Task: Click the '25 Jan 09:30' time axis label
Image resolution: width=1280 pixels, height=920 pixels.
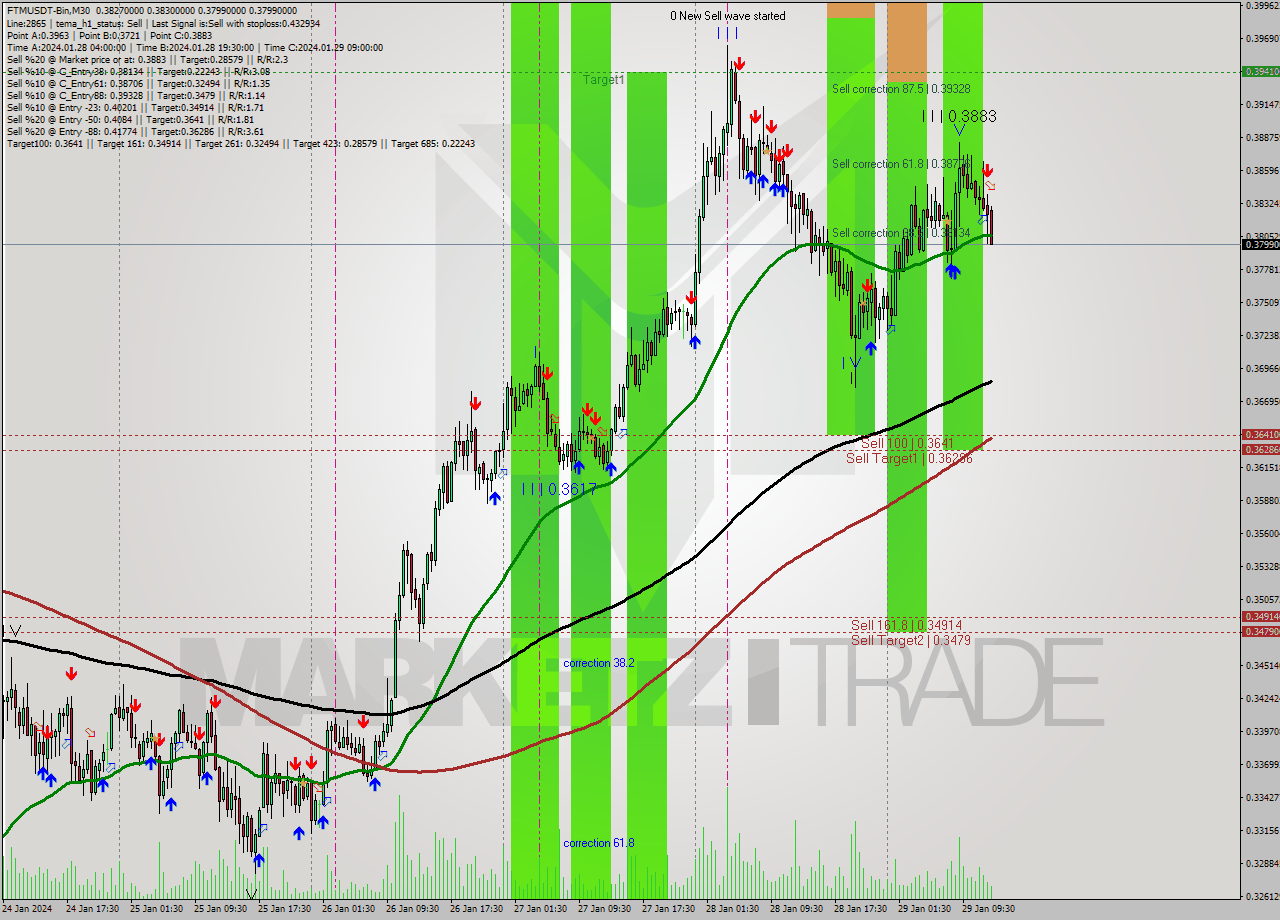Action: click(220, 909)
